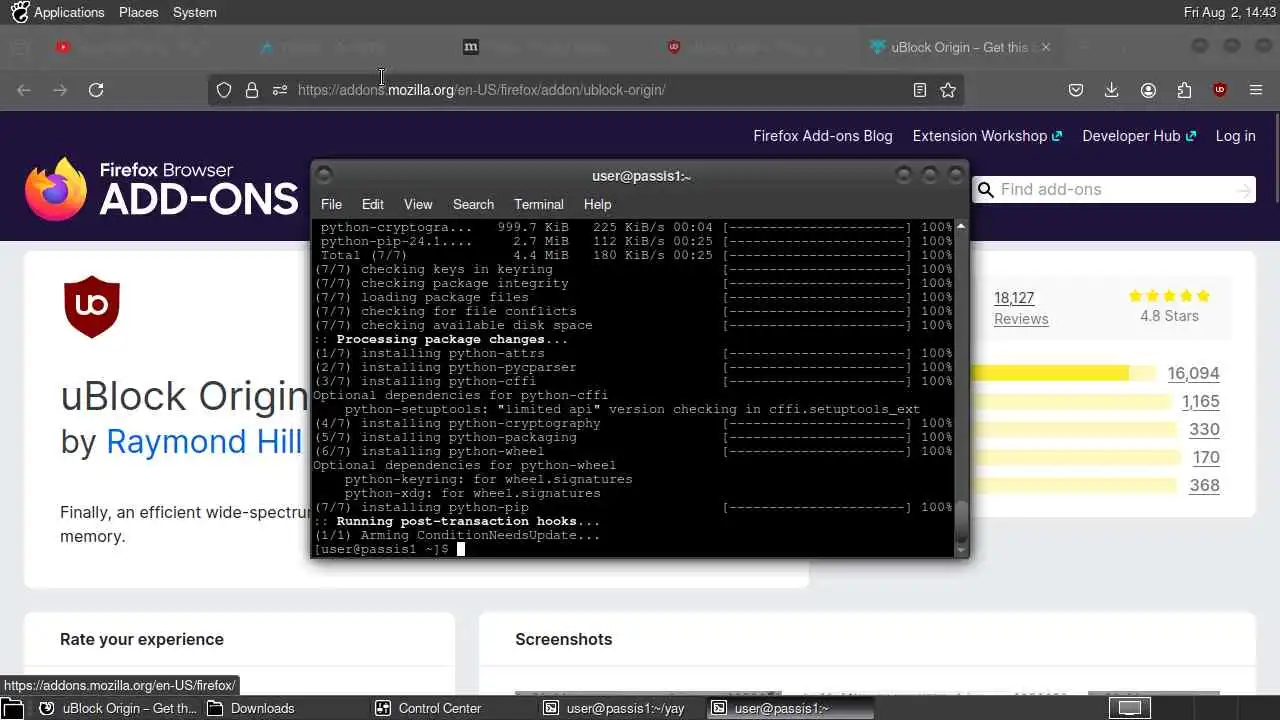This screenshot has height=720, width=1280.
Task: Click the search magnifier icon in add-ons search
Action: (986, 190)
